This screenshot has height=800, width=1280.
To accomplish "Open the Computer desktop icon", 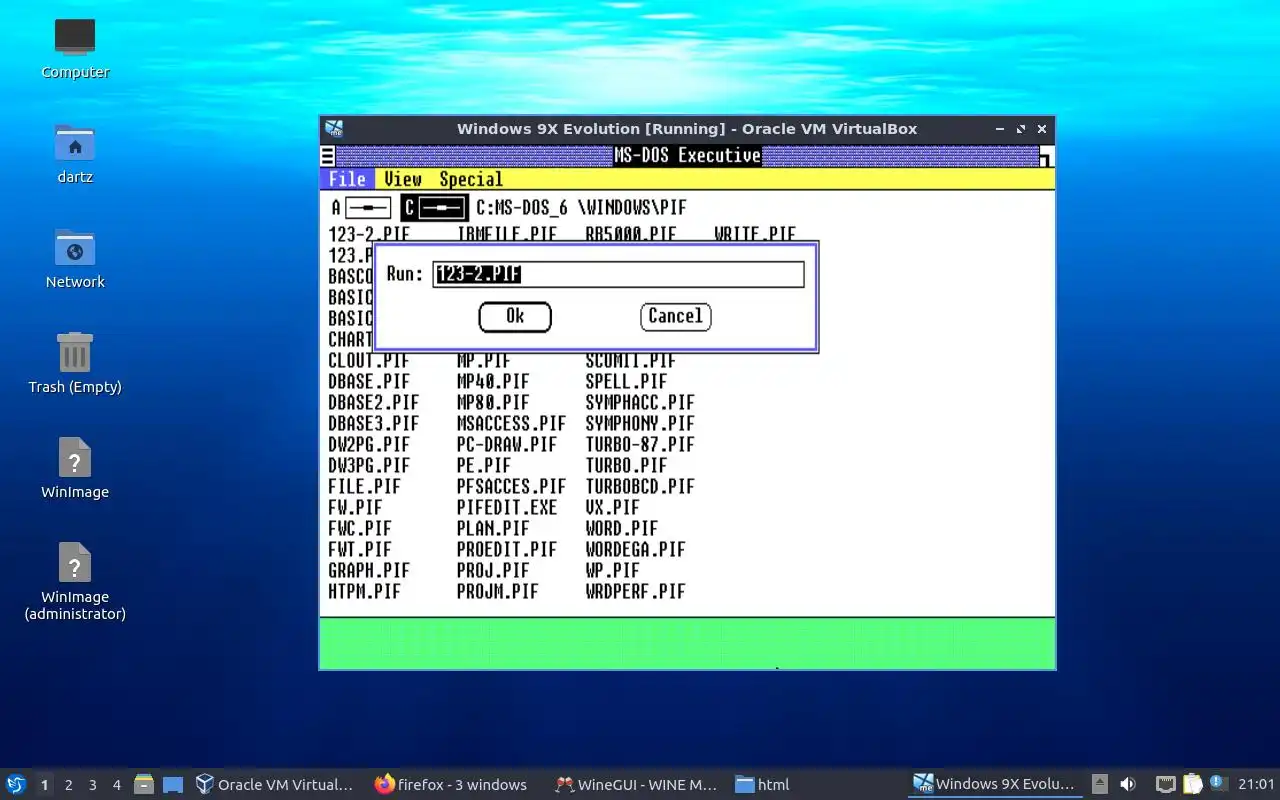I will tap(75, 37).
